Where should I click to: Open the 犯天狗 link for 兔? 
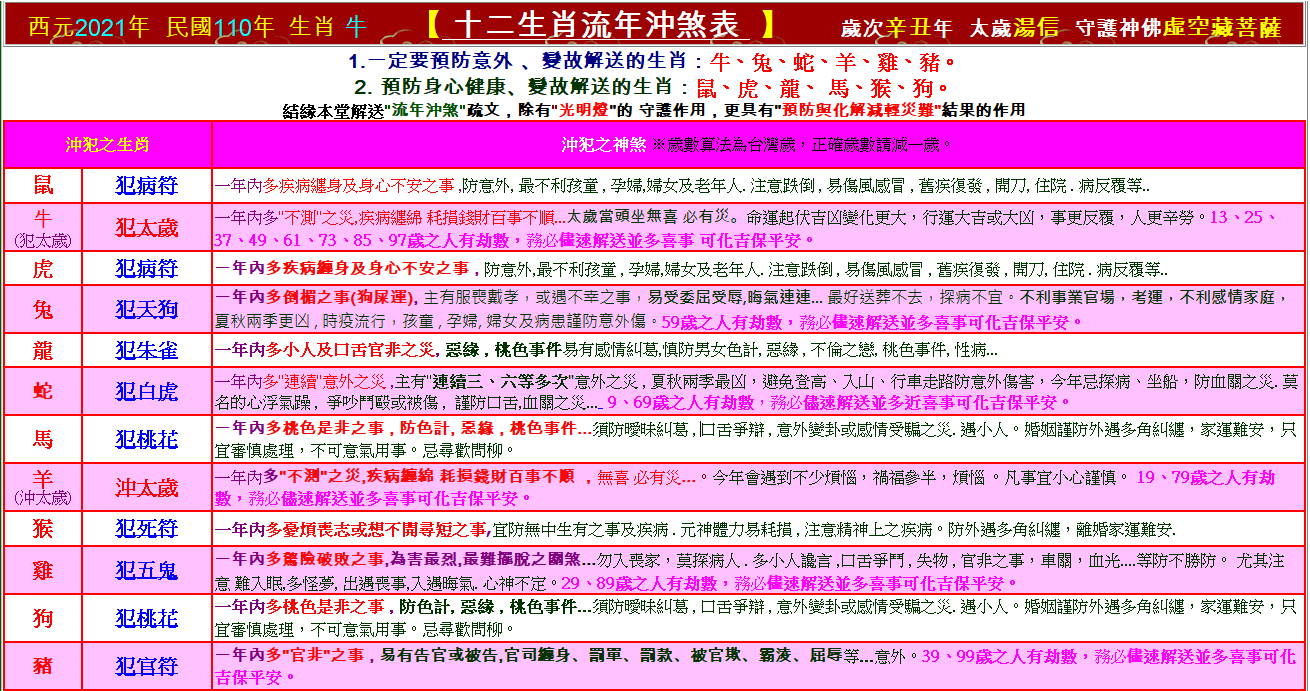(x=147, y=310)
